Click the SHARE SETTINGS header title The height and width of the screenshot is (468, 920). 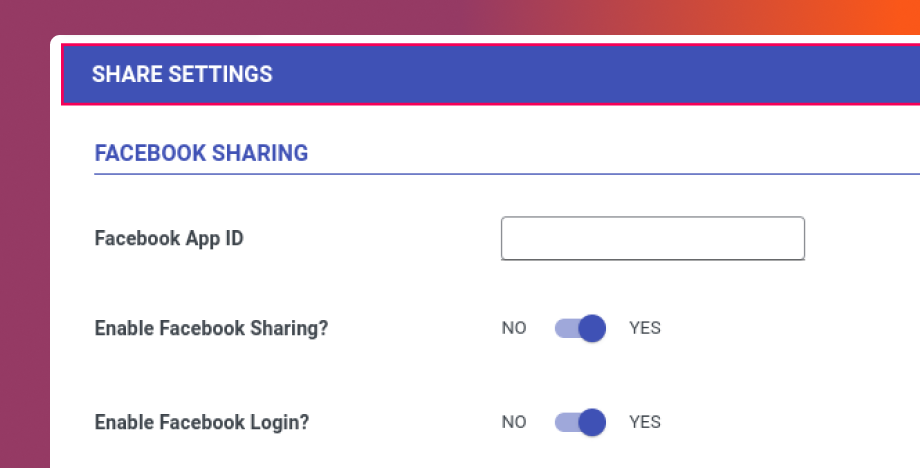[182, 74]
